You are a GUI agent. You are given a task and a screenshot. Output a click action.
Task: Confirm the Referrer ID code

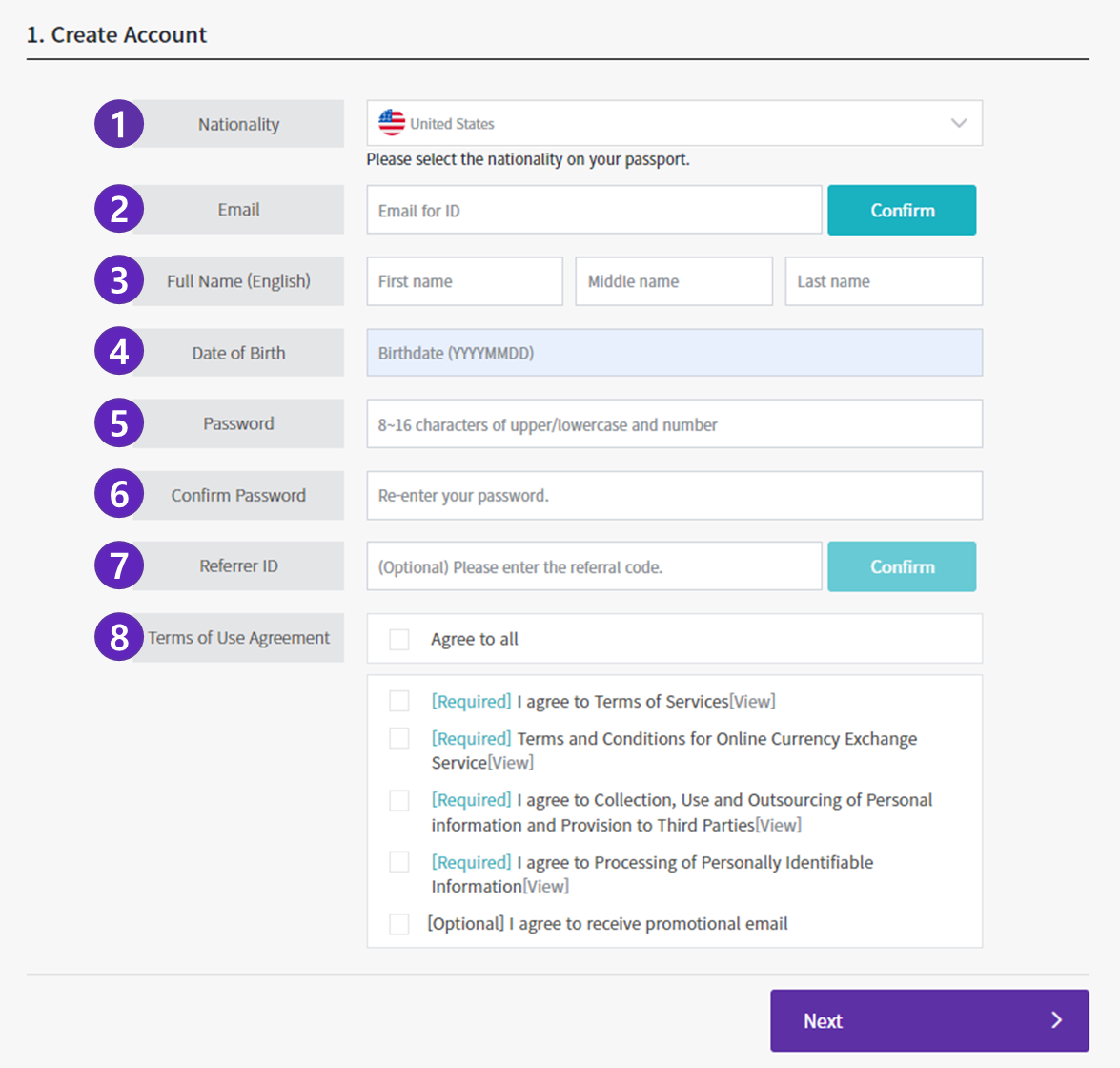pyautogui.click(x=902, y=566)
